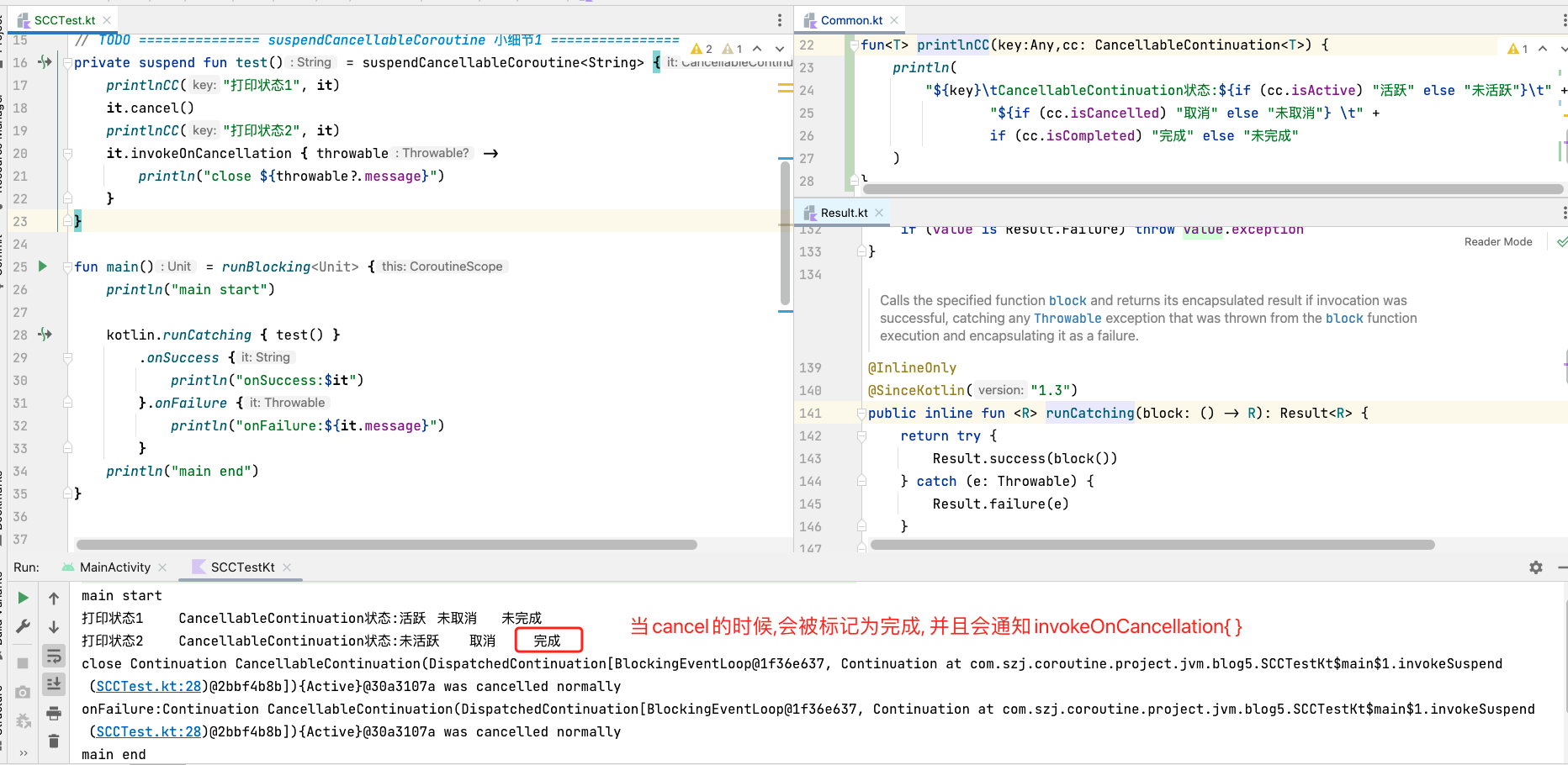This screenshot has width=1568, height=765.
Task: Collapse onSuccess lambda fold at line 29
Action: pyautogui.click(x=67, y=358)
